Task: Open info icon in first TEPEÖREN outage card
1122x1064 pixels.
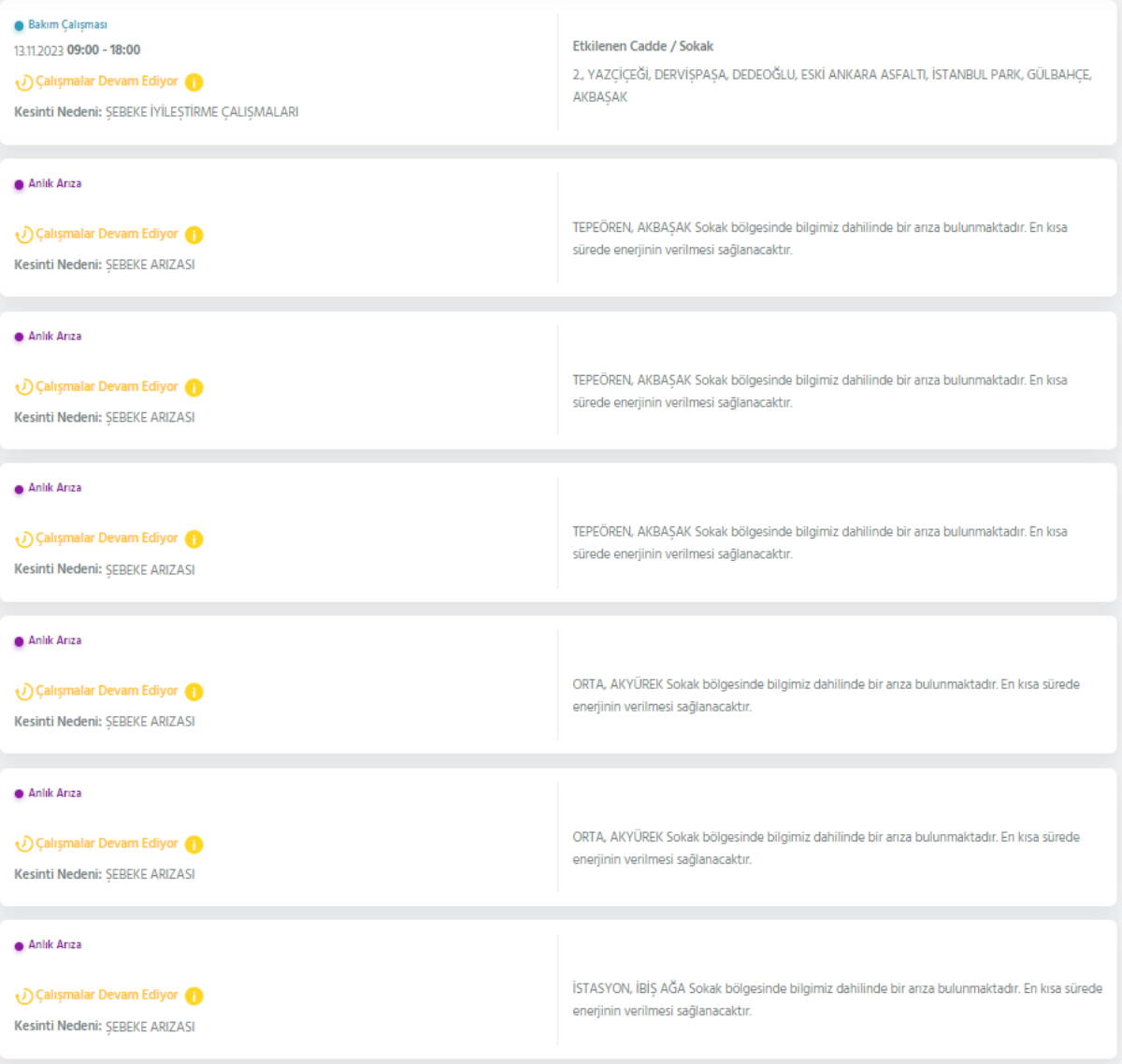Action: click(194, 235)
